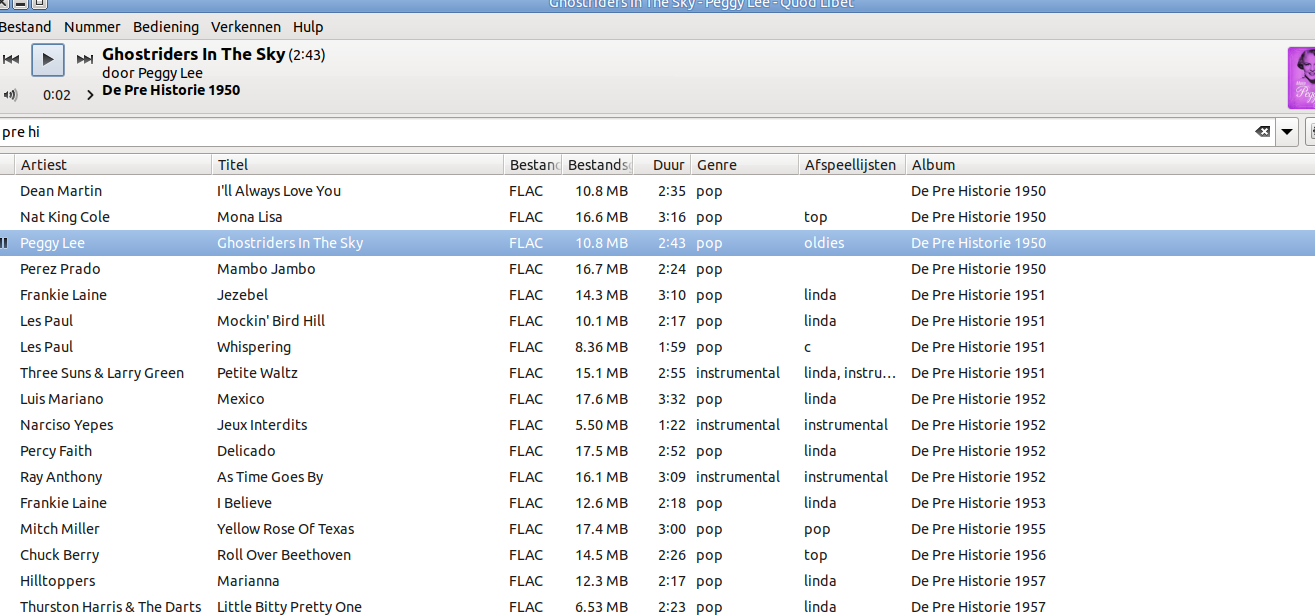Click the previous track button
The height and width of the screenshot is (615, 1315).
(x=11, y=60)
